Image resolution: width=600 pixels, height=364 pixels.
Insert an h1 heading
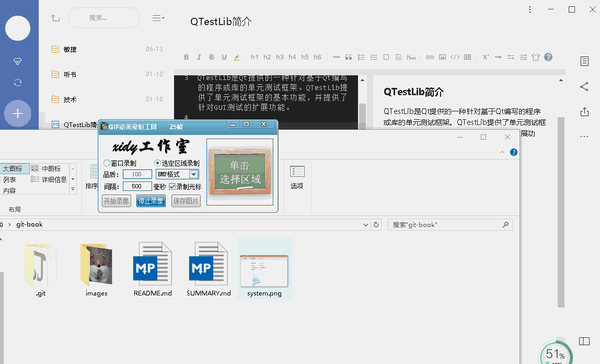[x=254, y=57]
